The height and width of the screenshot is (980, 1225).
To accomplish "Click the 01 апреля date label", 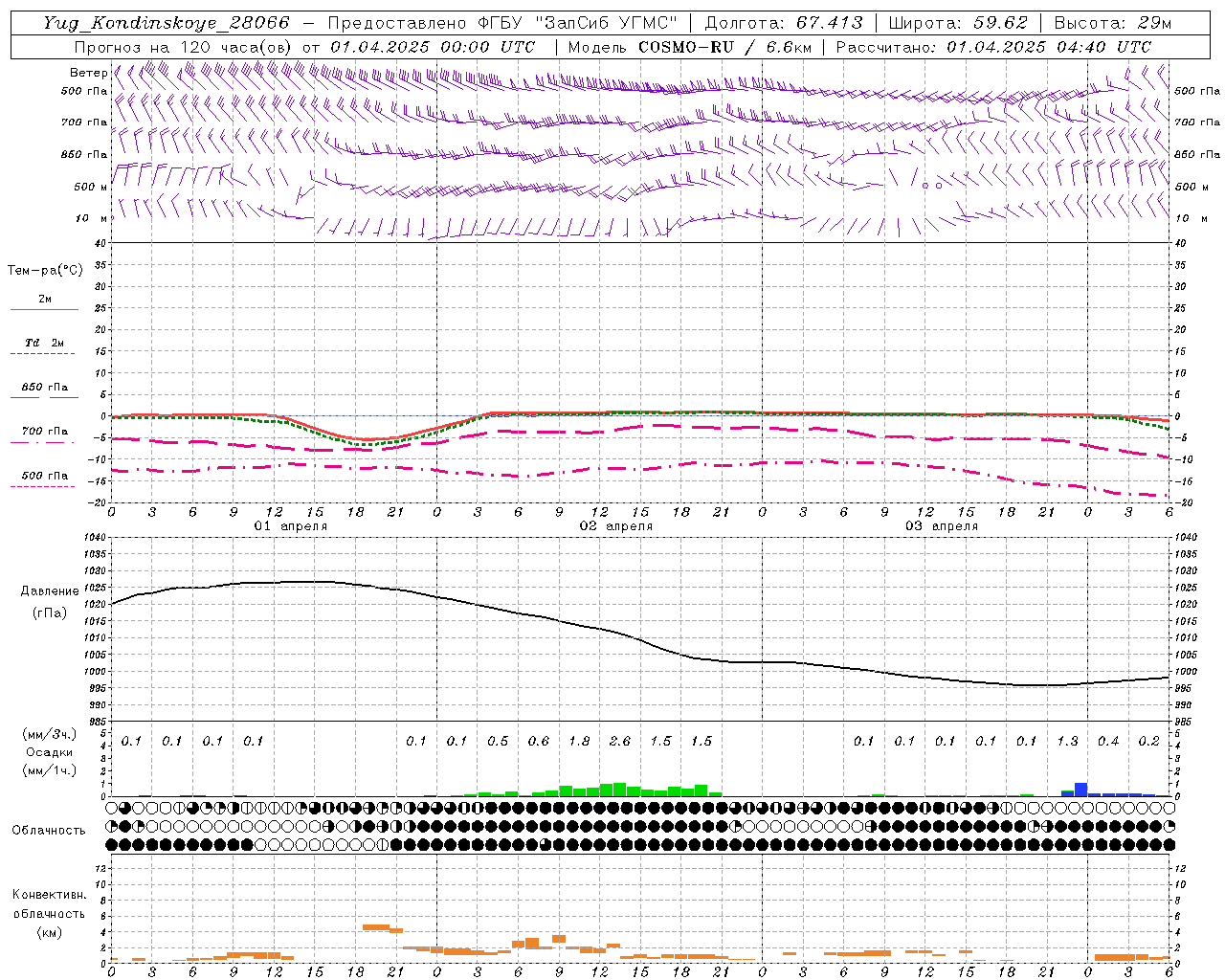I will 291,526.
